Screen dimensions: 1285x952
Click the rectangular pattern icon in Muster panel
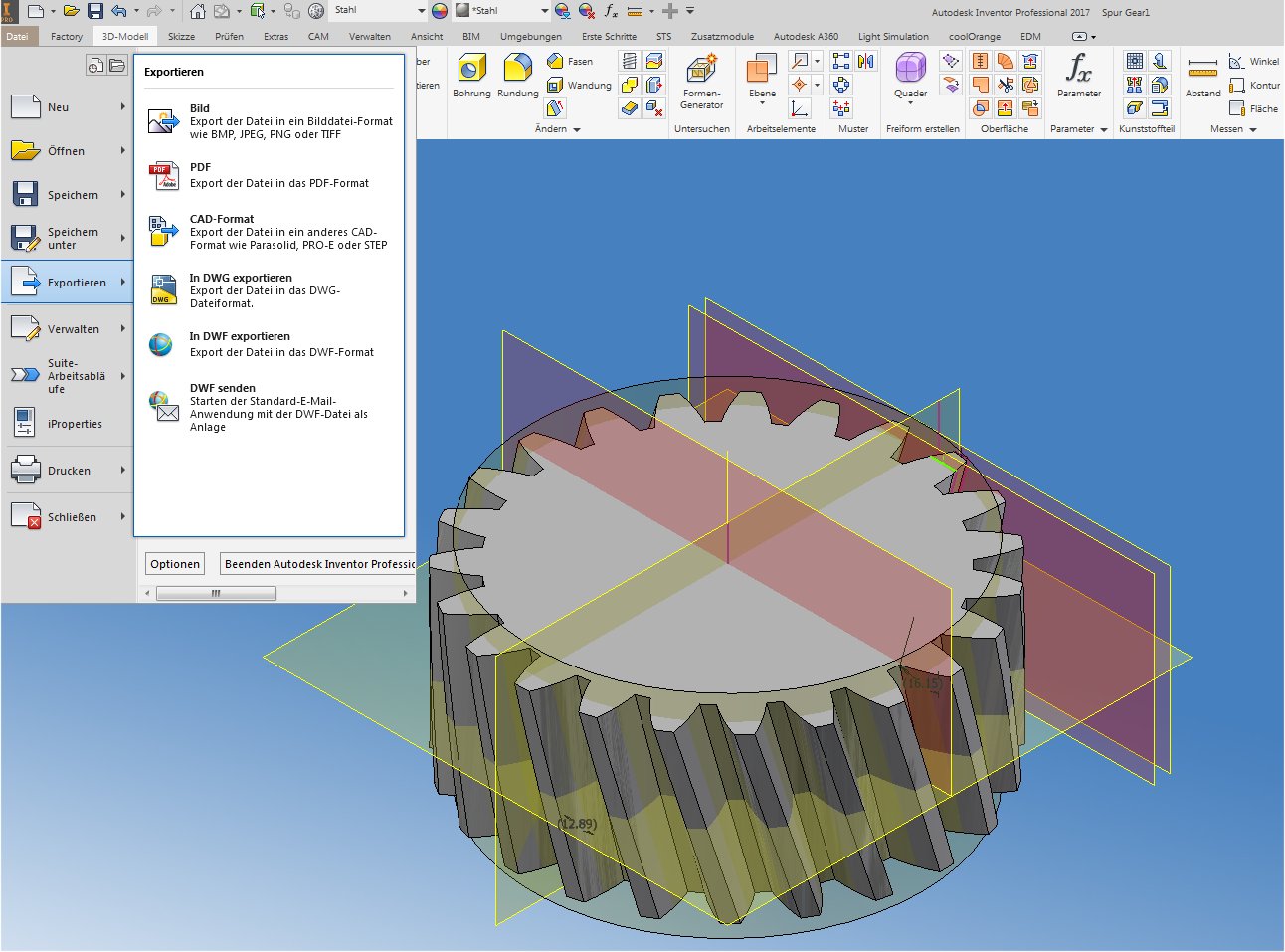(841, 61)
